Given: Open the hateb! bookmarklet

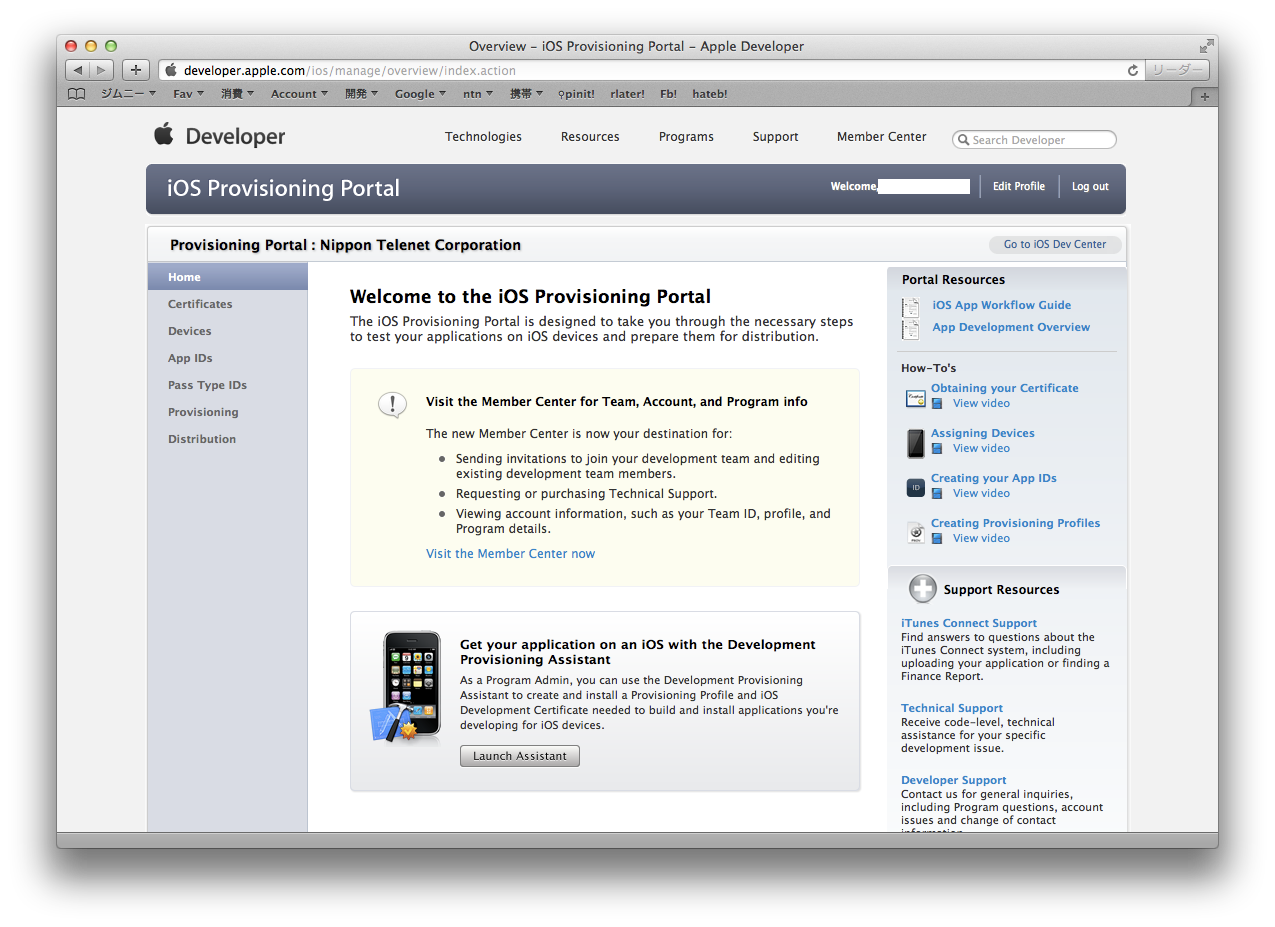Looking at the screenshot, I should tap(710, 94).
